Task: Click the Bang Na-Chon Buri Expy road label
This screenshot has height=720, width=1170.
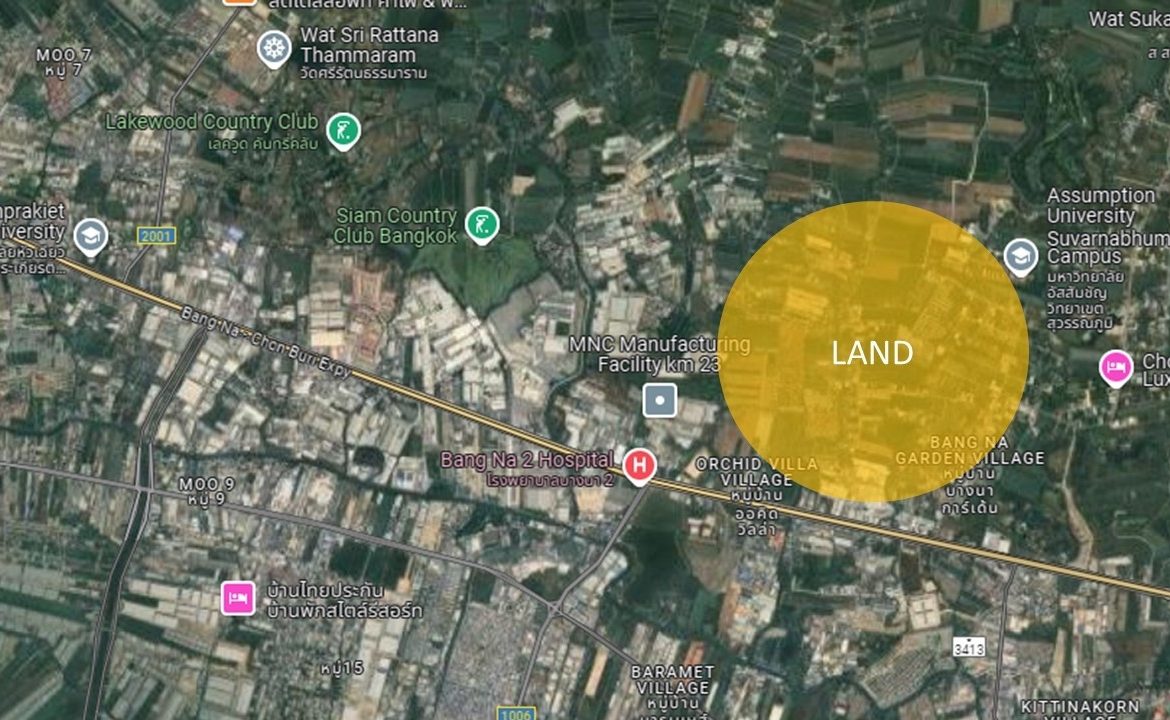Action: (266, 342)
